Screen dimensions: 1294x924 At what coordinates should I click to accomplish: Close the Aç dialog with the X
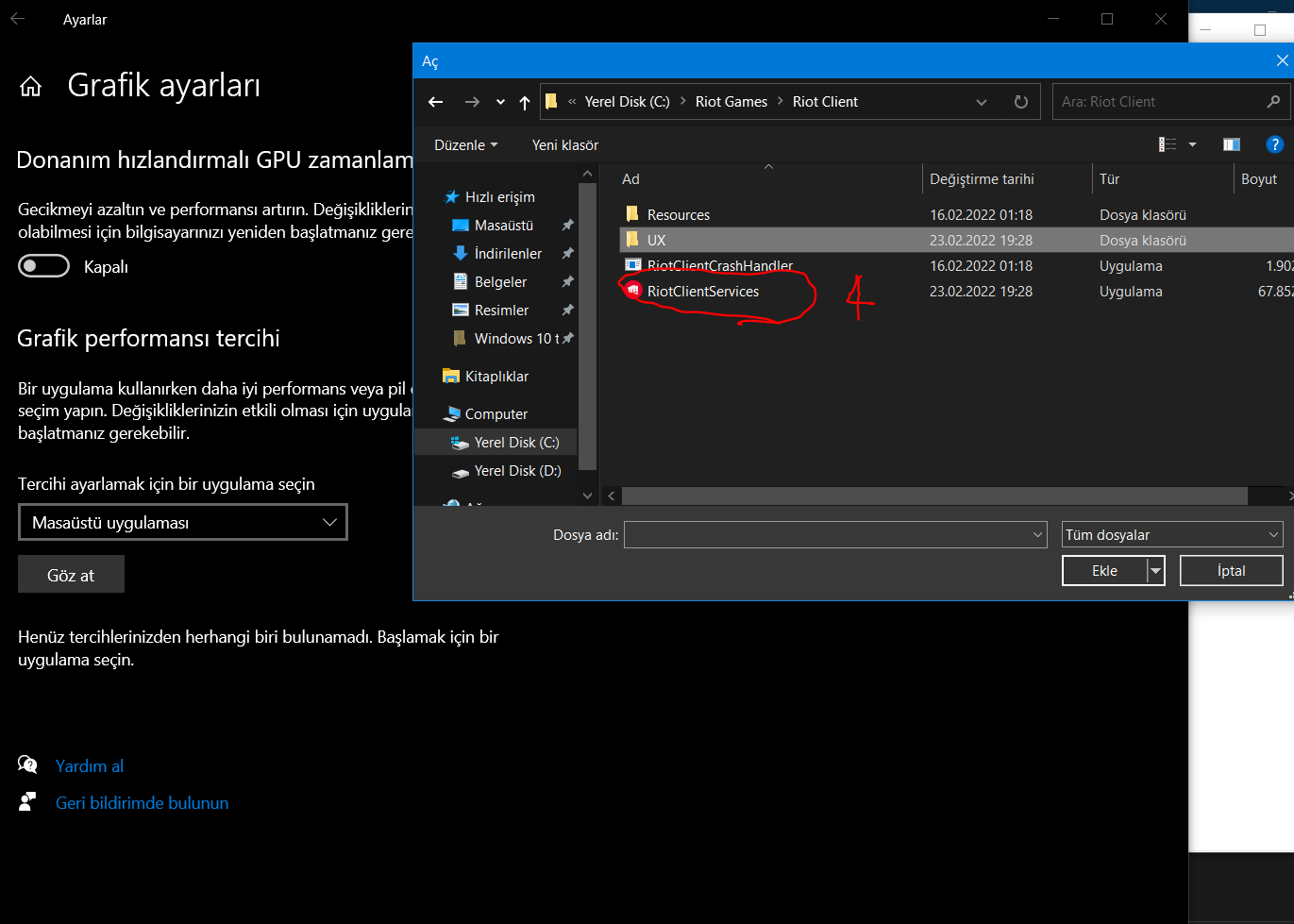pyautogui.click(x=1281, y=60)
